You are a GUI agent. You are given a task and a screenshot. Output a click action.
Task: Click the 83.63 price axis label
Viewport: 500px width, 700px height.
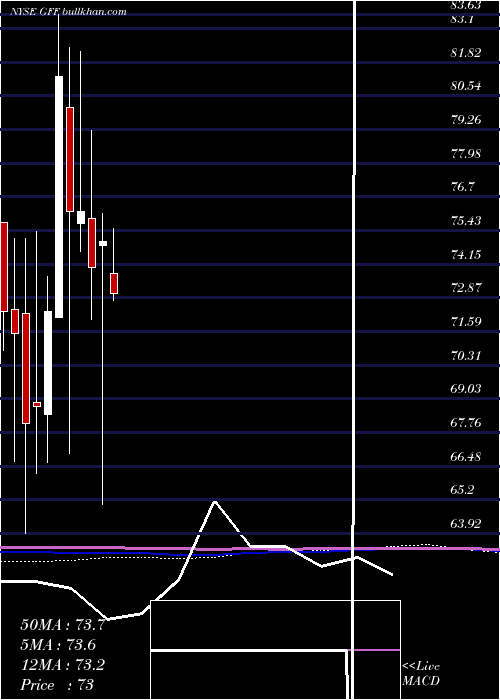466,5
